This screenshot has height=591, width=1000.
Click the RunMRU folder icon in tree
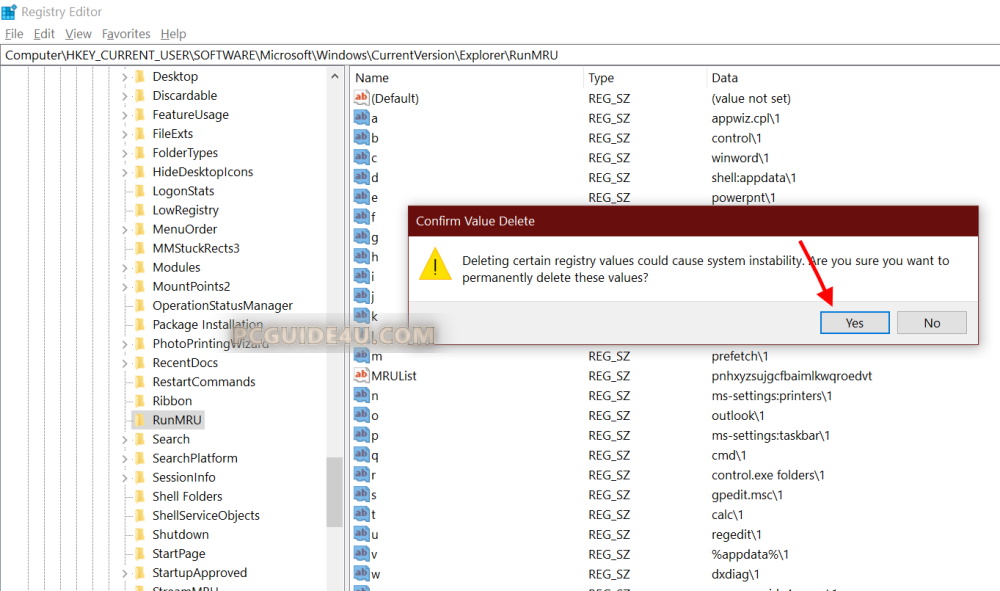coord(140,420)
